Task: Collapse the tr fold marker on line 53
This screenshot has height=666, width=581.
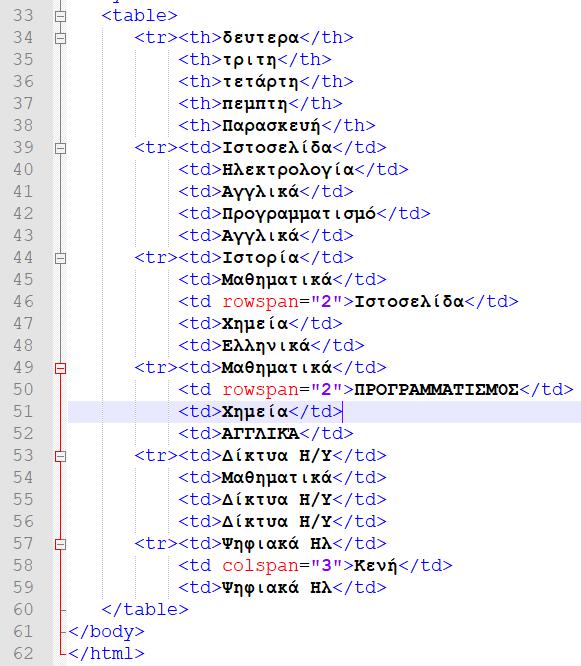Action: [61, 456]
